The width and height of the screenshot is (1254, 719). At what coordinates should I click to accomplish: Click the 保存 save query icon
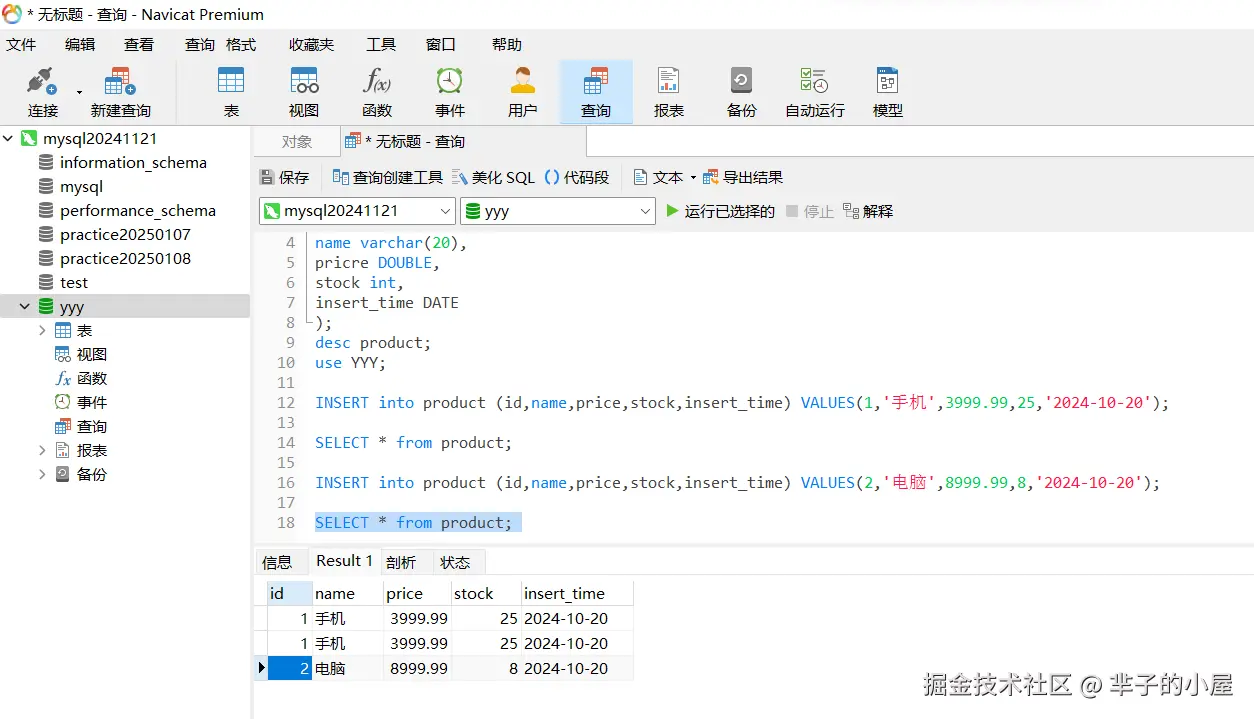[285, 177]
